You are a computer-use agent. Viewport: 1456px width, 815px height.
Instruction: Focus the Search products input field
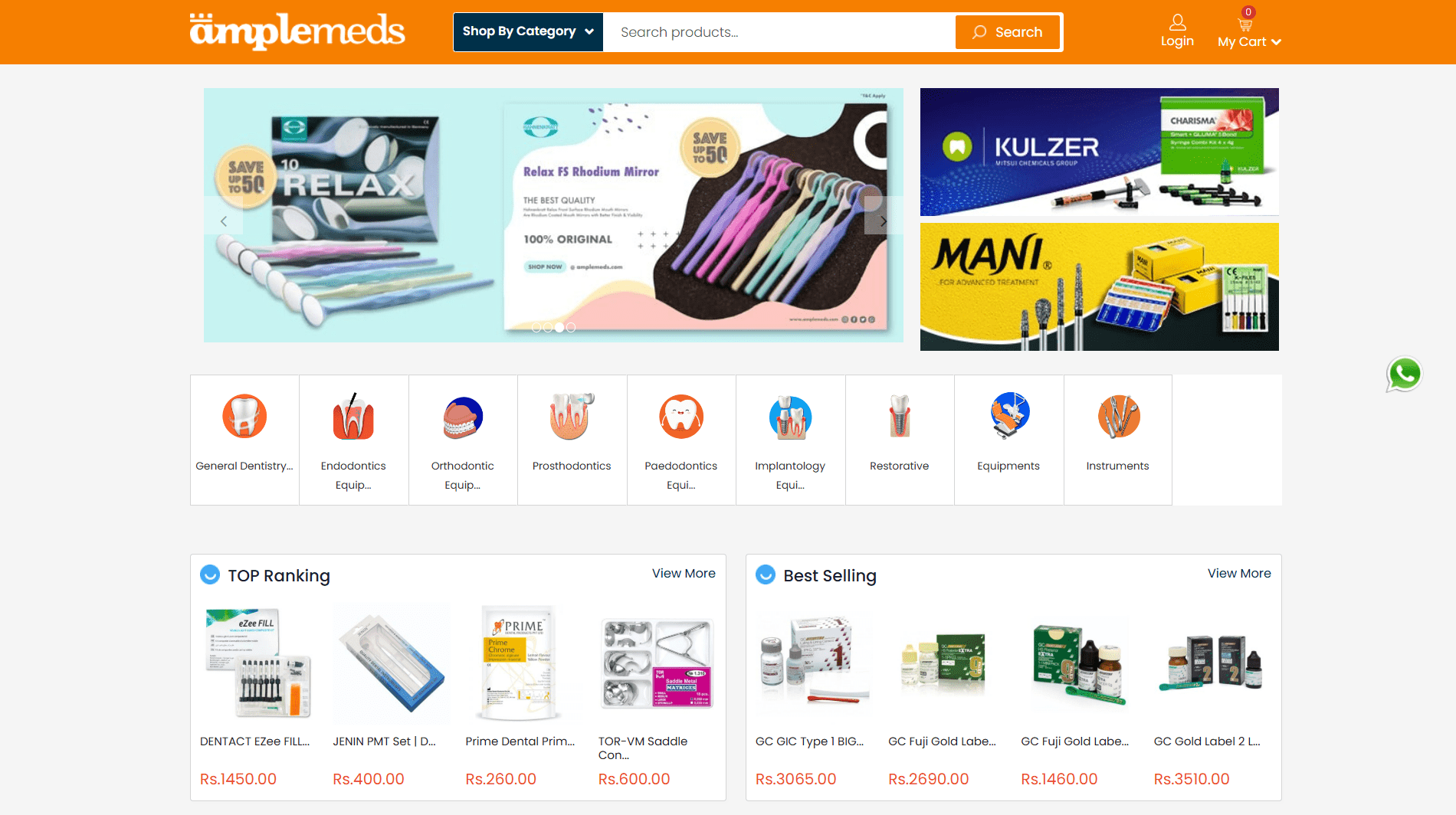[x=779, y=32]
